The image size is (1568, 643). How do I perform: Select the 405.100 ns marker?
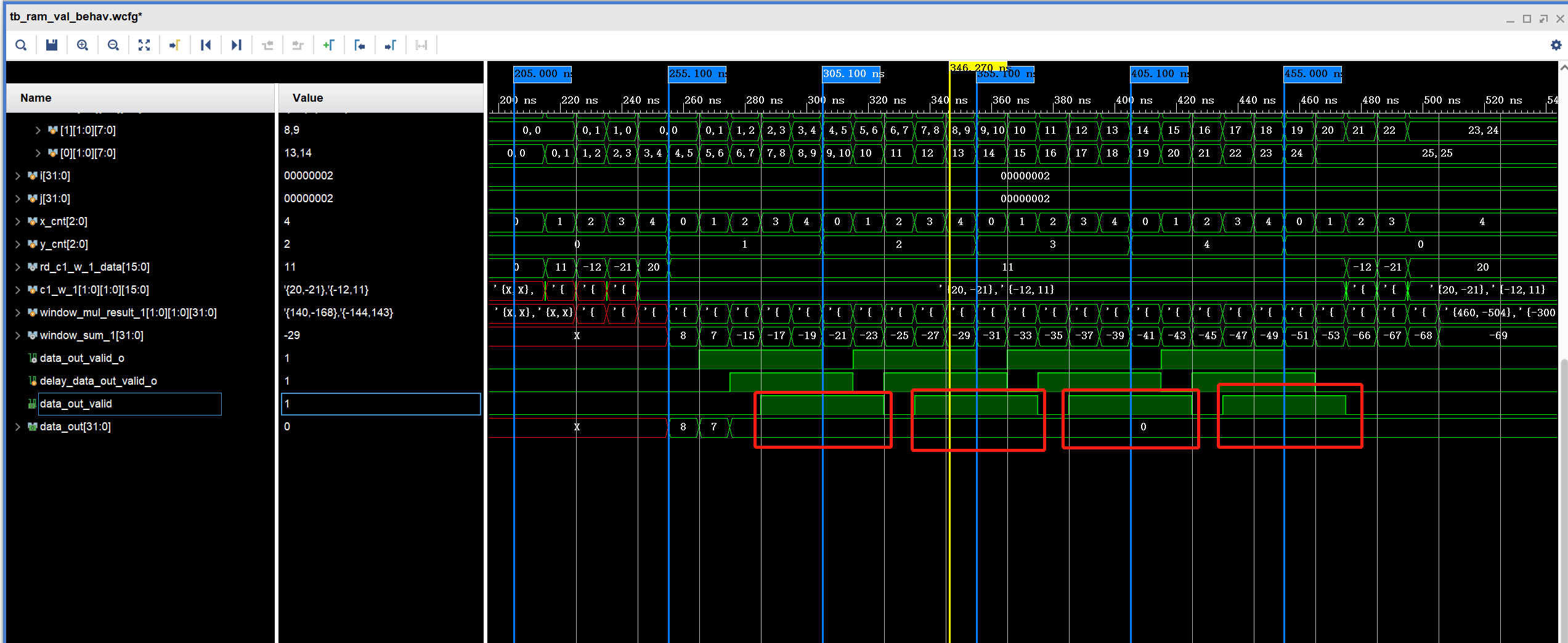coord(1159,74)
